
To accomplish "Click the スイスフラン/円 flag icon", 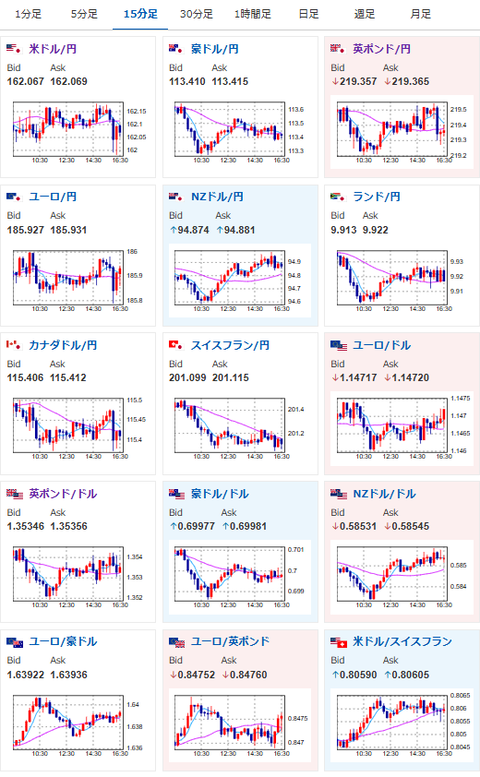I will tap(176, 345).
